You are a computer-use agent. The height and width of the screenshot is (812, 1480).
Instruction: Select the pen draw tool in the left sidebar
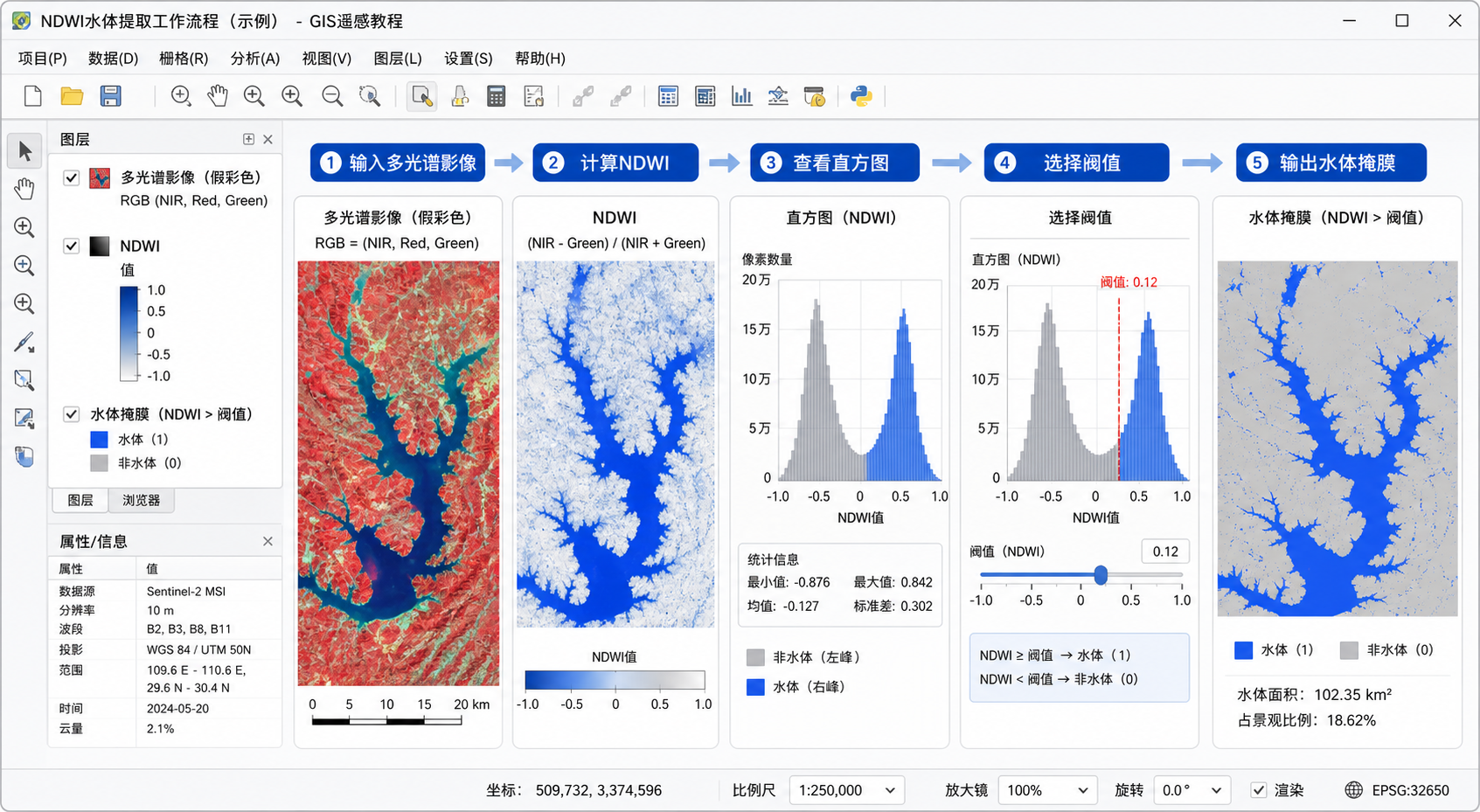coord(24,342)
